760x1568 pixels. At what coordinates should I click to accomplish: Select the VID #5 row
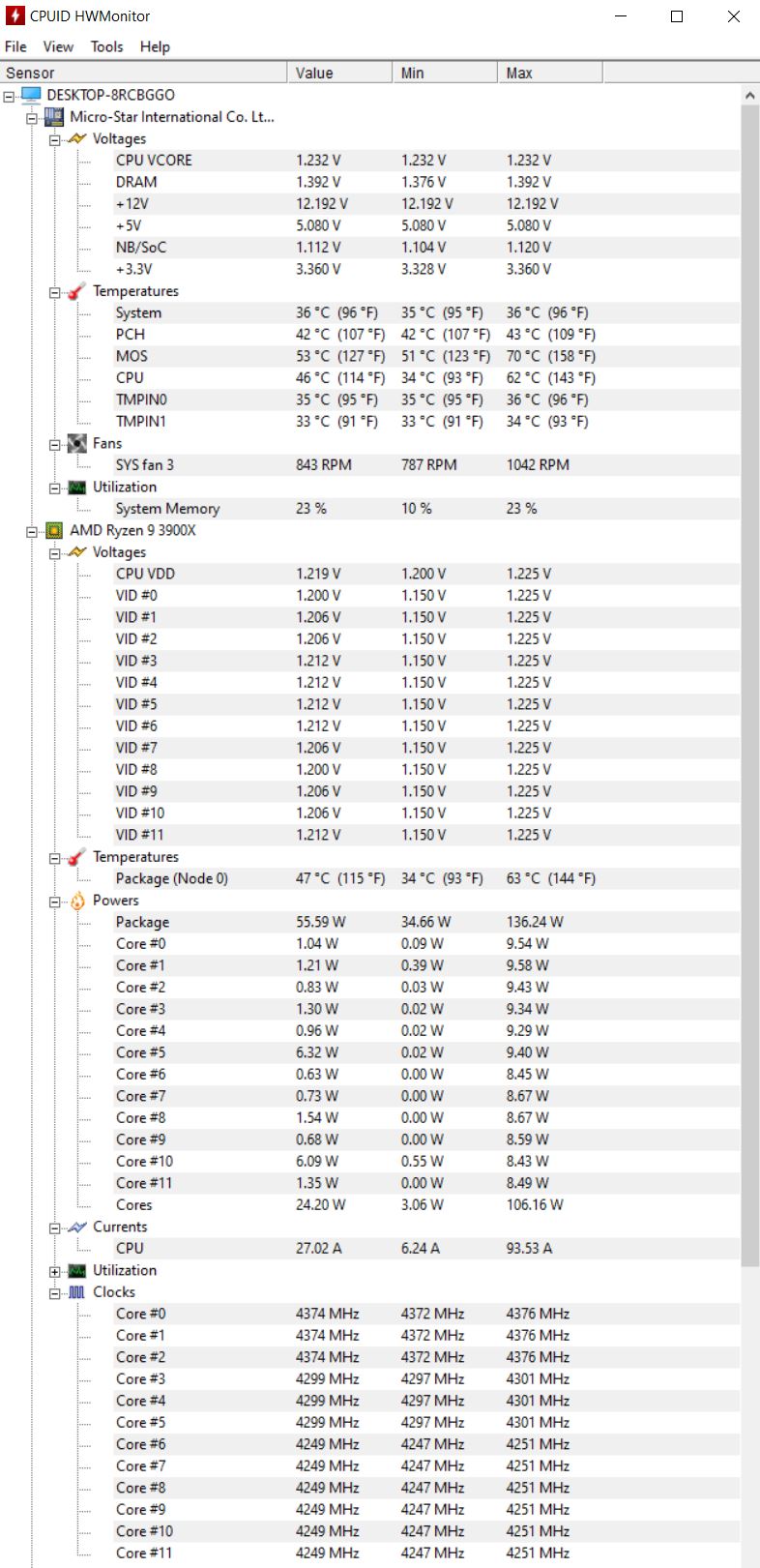[x=426, y=704]
